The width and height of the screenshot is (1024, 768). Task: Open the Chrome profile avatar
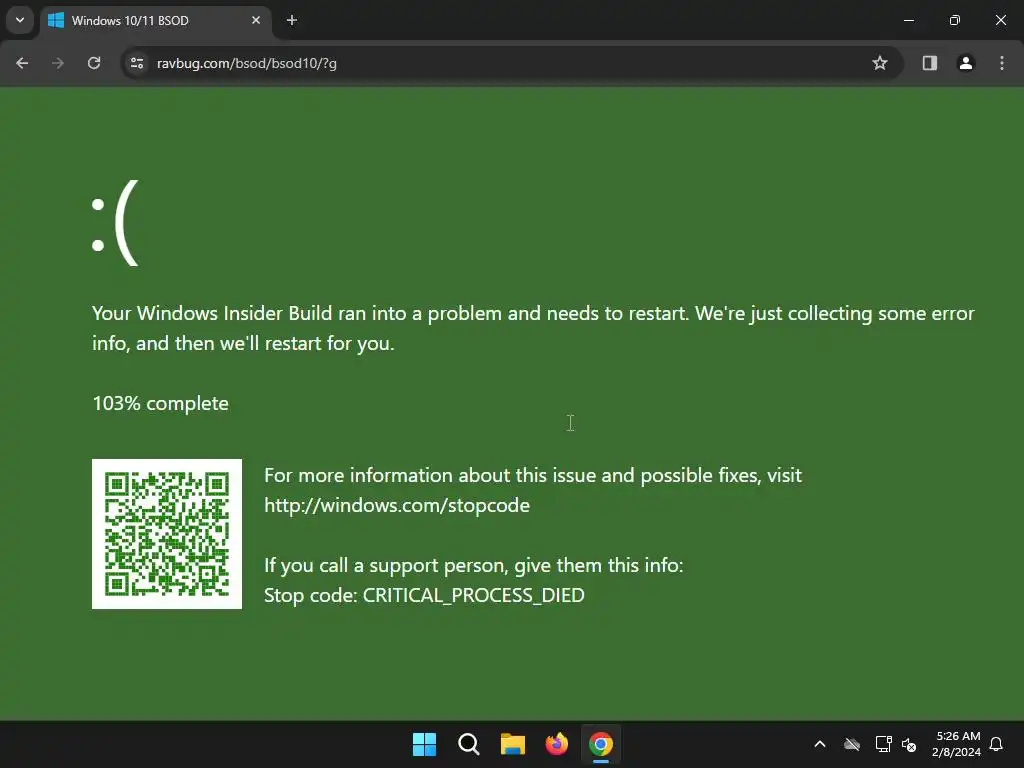tap(965, 63)
